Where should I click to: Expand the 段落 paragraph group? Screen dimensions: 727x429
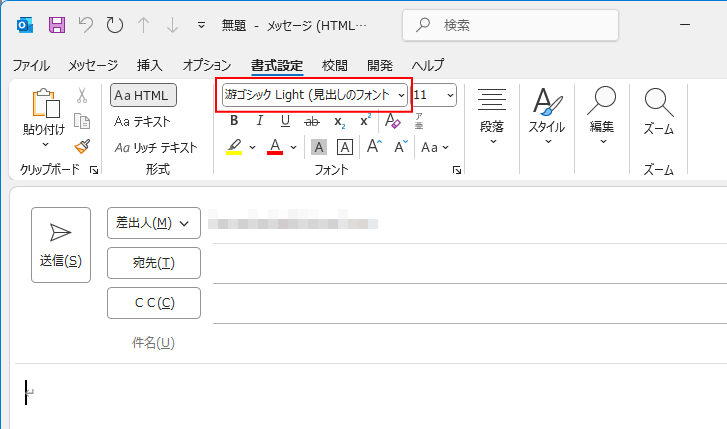click(492, 116)
